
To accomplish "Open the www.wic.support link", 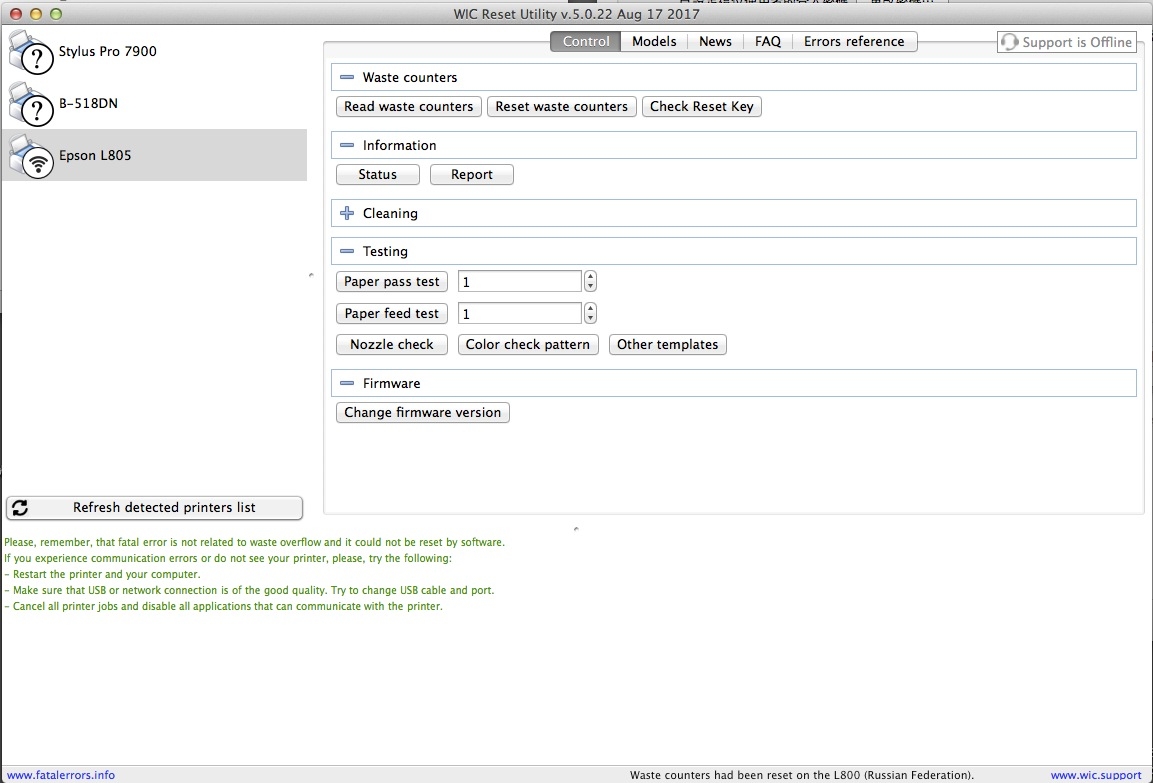I will pyautogui.click(x=1096, y=775).
